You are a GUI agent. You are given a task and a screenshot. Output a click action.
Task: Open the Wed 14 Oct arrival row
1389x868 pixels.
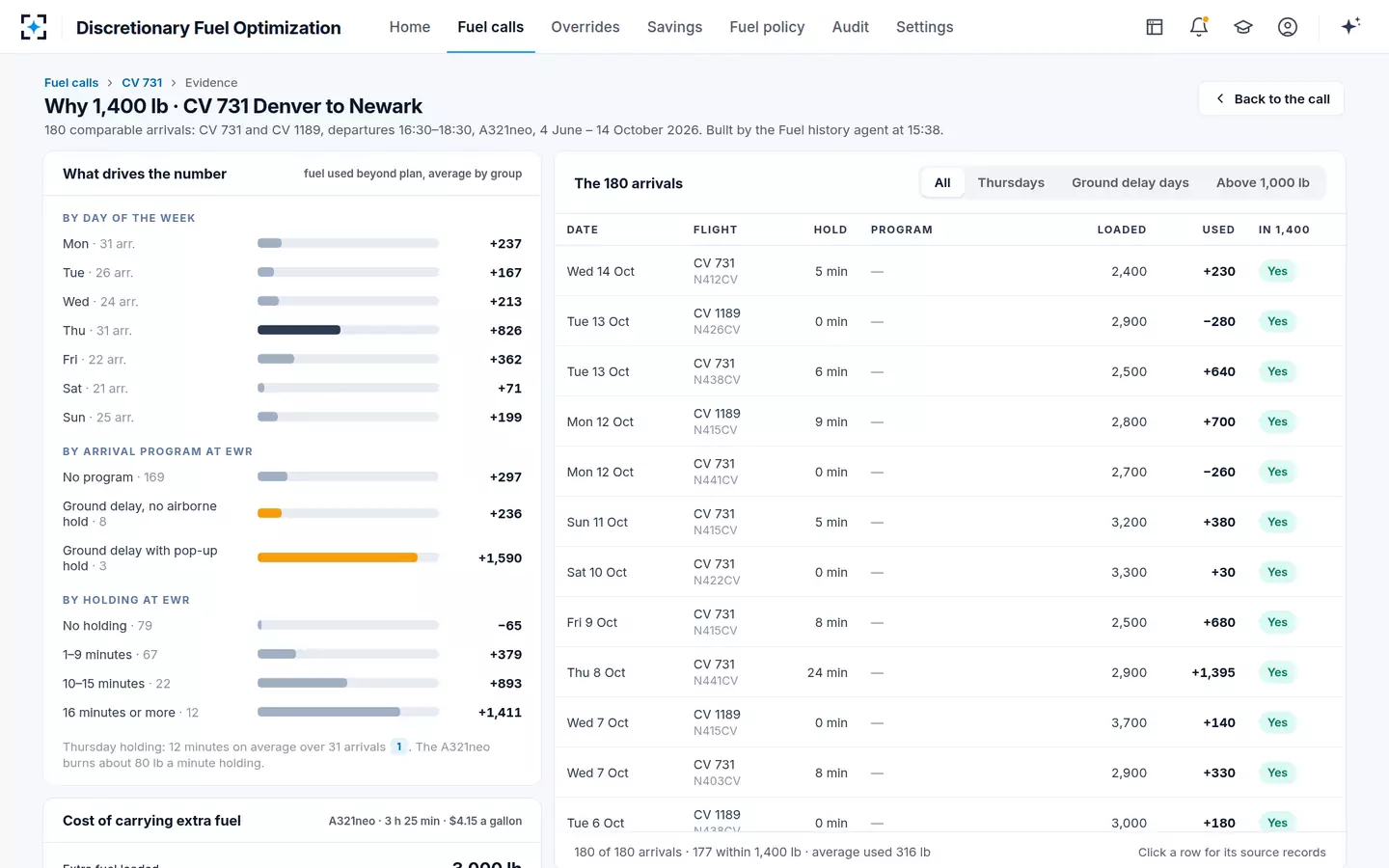[950, 271]
